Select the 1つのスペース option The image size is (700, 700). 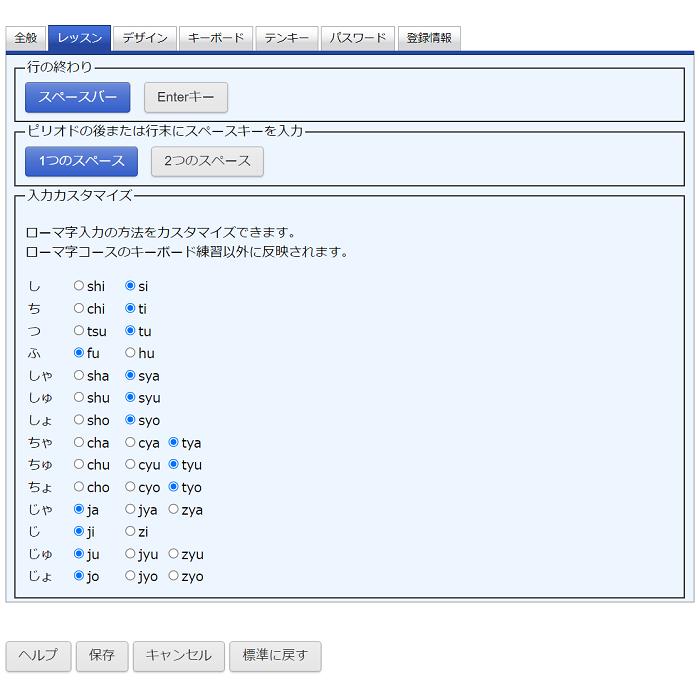[81, 161]
